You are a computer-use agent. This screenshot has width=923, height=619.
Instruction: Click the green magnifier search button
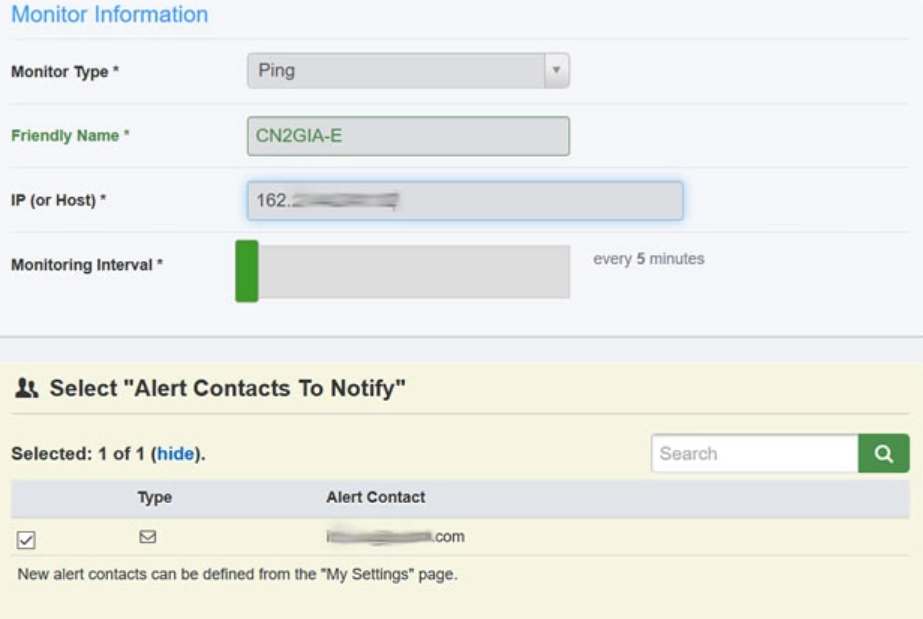[883, 453]
